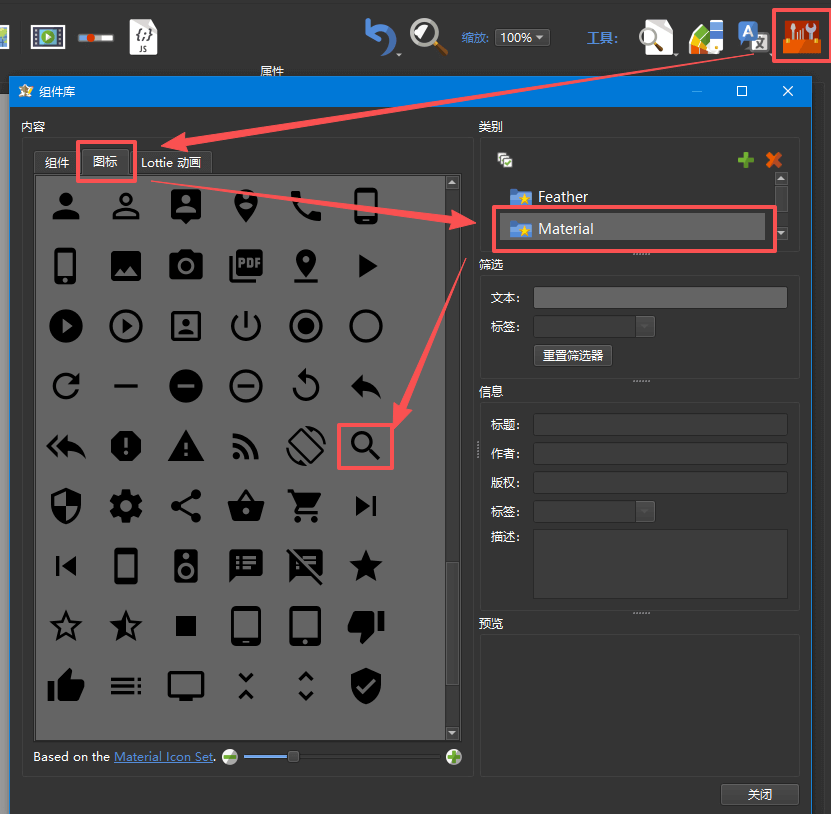Switch to the Lottie 动画 tab
This screenshot has width=831, height=814.
pos(170,163)
